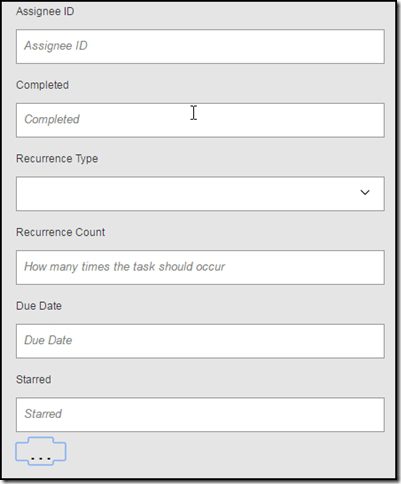Image resolution: width=401 pixels, height=484 pixels.
Task: Click the italic "Starred" placeholder text
Action: pos(43,414)
